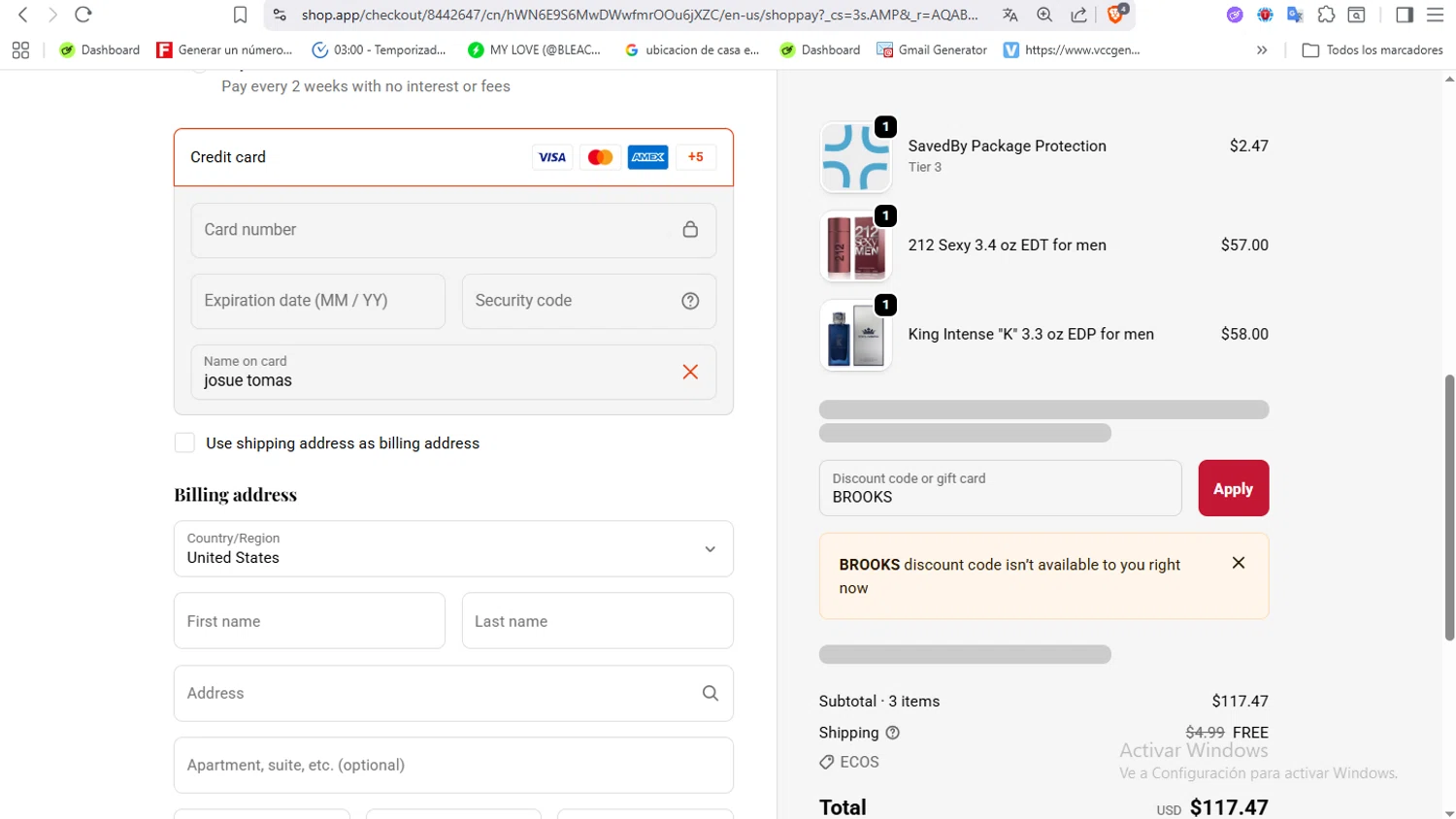The width and height of the screenshot is (1456, 819).
Task: Open the Shipping info help icon
Action: tap(893, 733)
